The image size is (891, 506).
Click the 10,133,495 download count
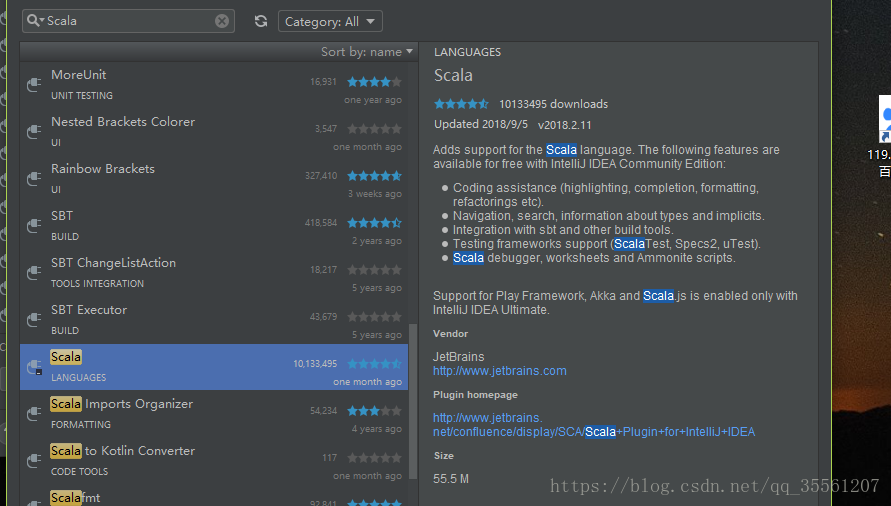[315, 364]
